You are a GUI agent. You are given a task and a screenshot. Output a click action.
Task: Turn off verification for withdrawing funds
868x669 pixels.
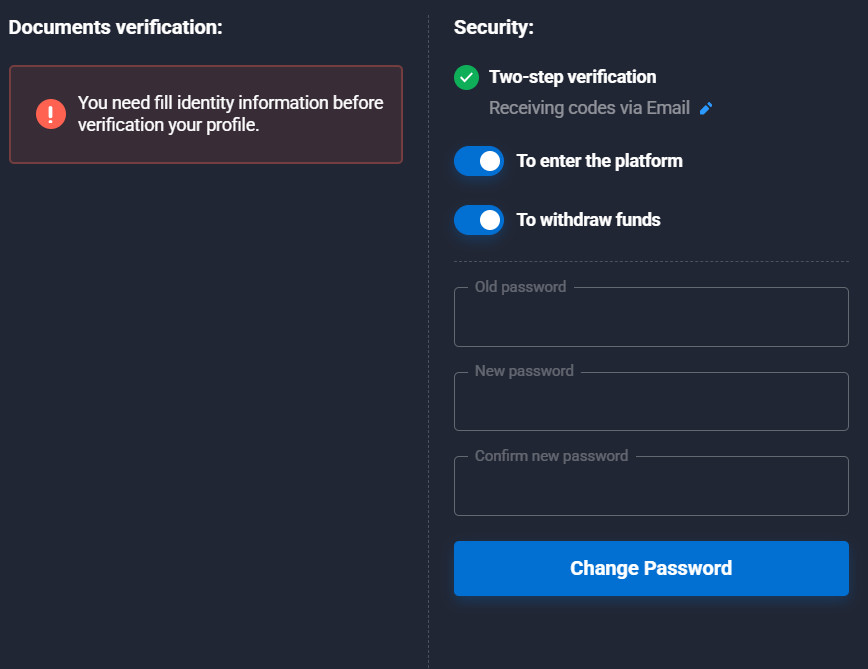[478, 219]
